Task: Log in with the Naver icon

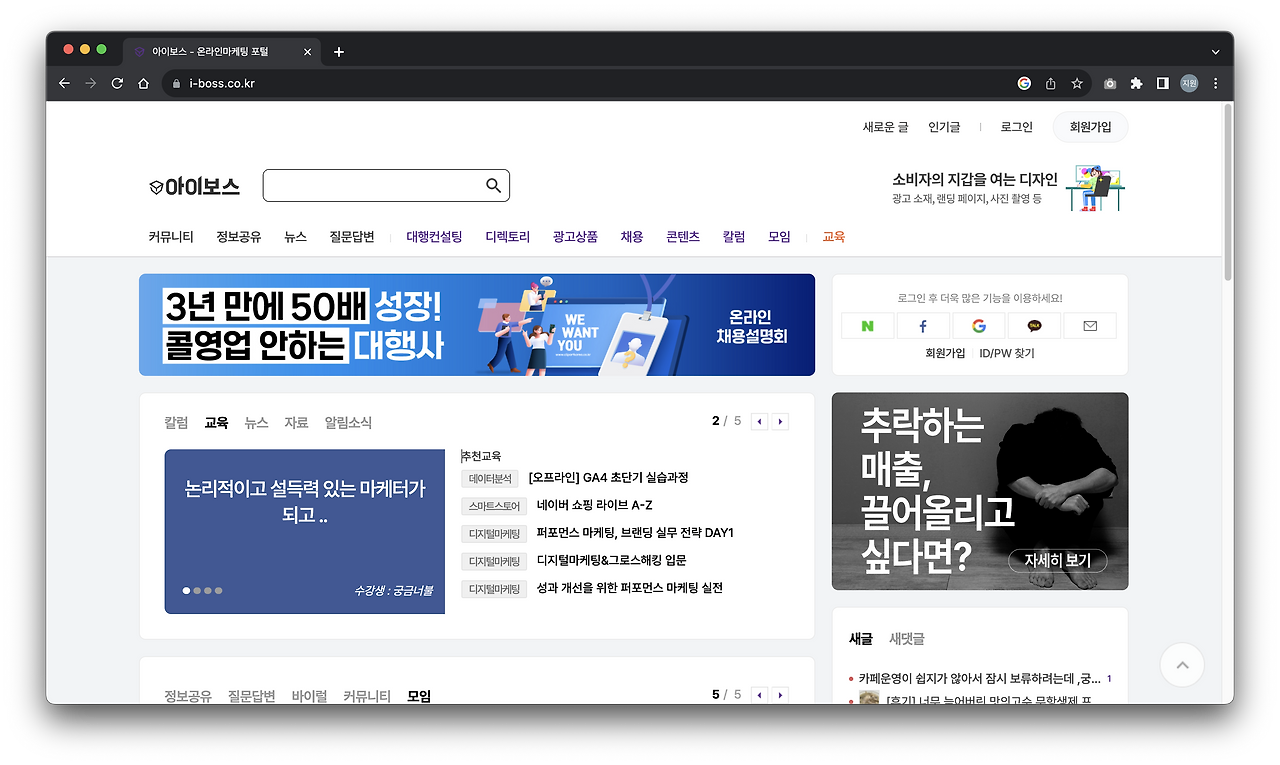Action: pos(866,325)
